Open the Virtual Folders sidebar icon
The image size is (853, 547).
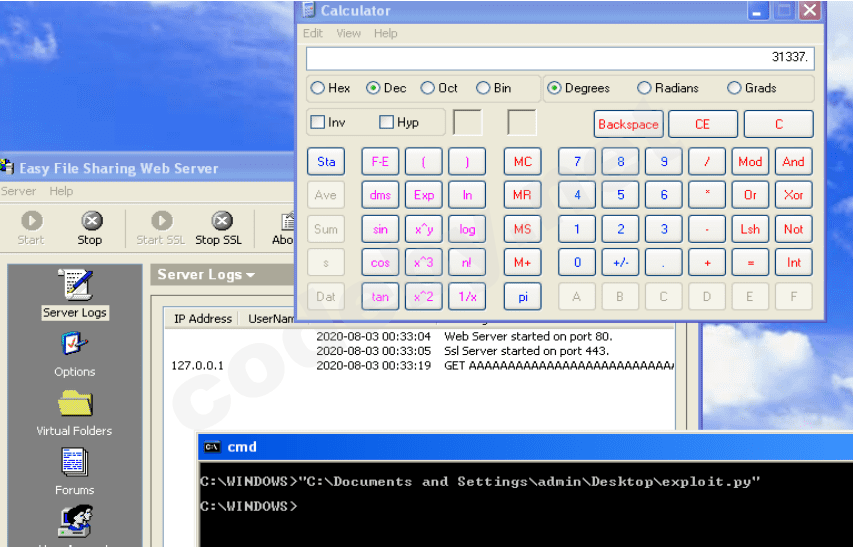(x=75, y=403)
